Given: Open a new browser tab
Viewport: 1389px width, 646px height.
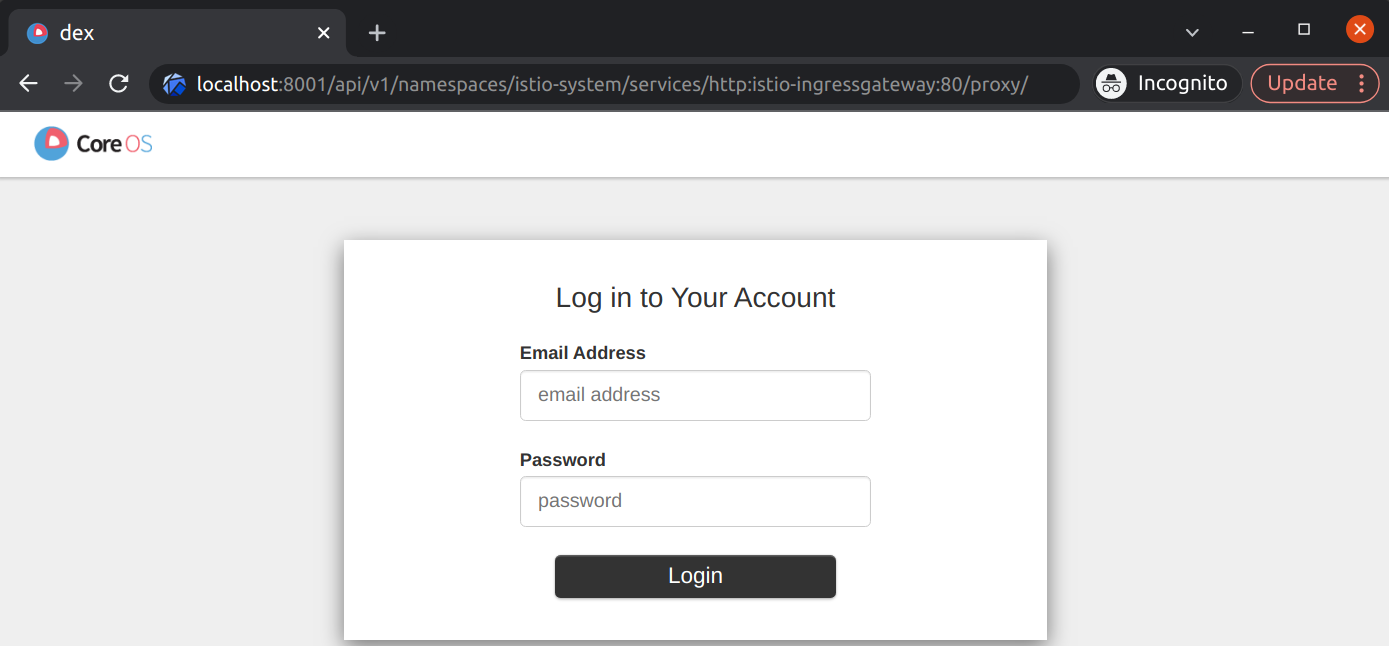Looking at the screenshot, I should coord(376,32).
